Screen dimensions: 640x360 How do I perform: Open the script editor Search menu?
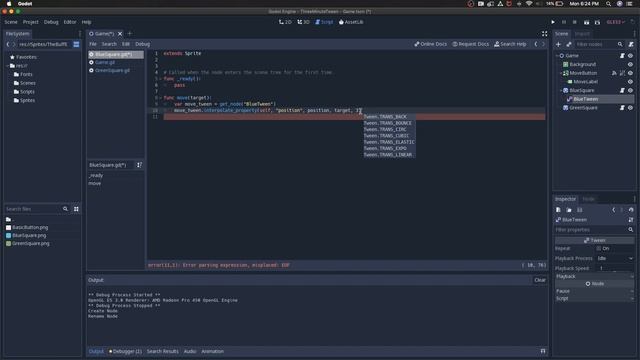click(x=109, y=44)
